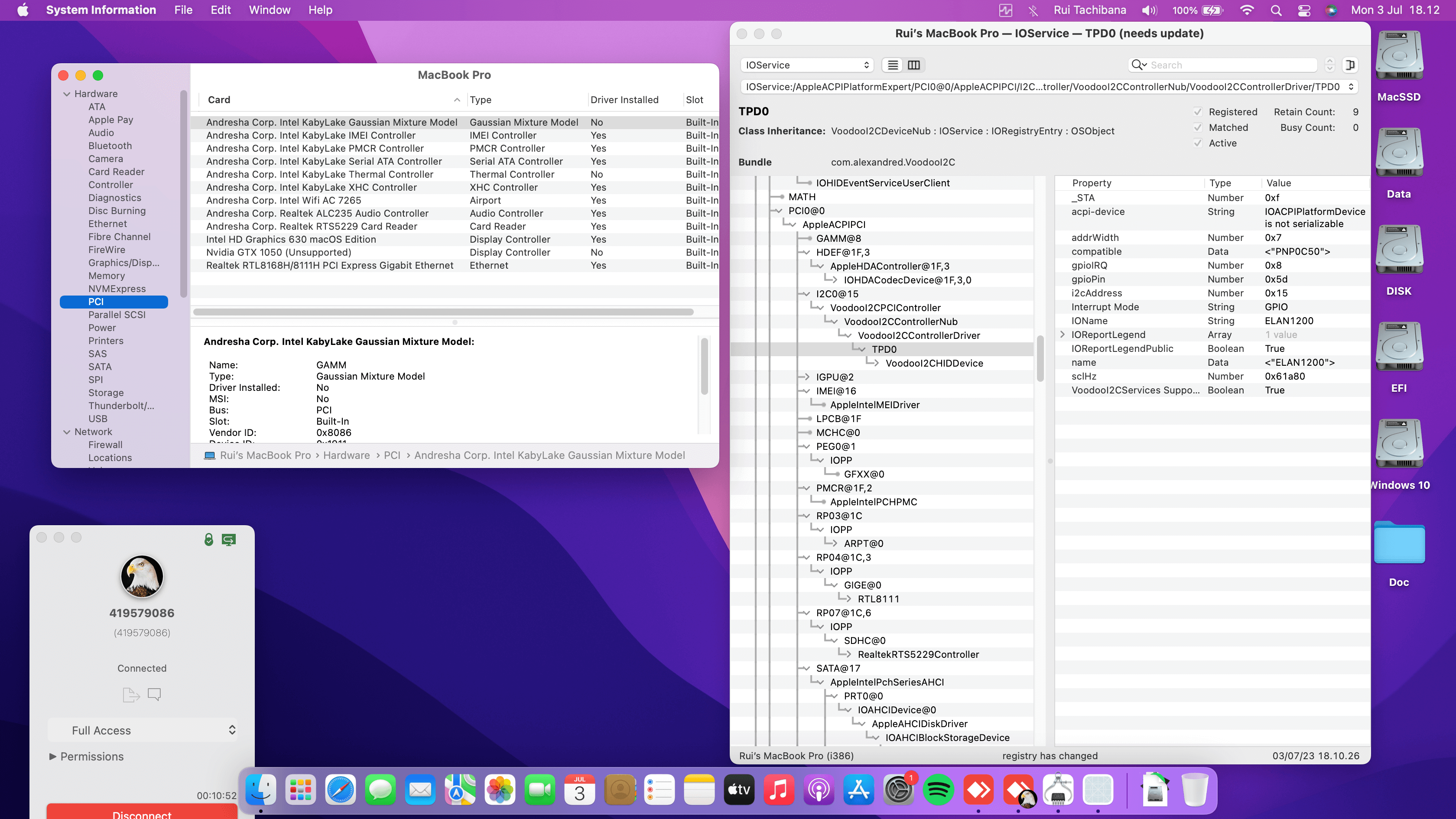
Task: Open the Doc folder on desktop
Action: 1399,554
